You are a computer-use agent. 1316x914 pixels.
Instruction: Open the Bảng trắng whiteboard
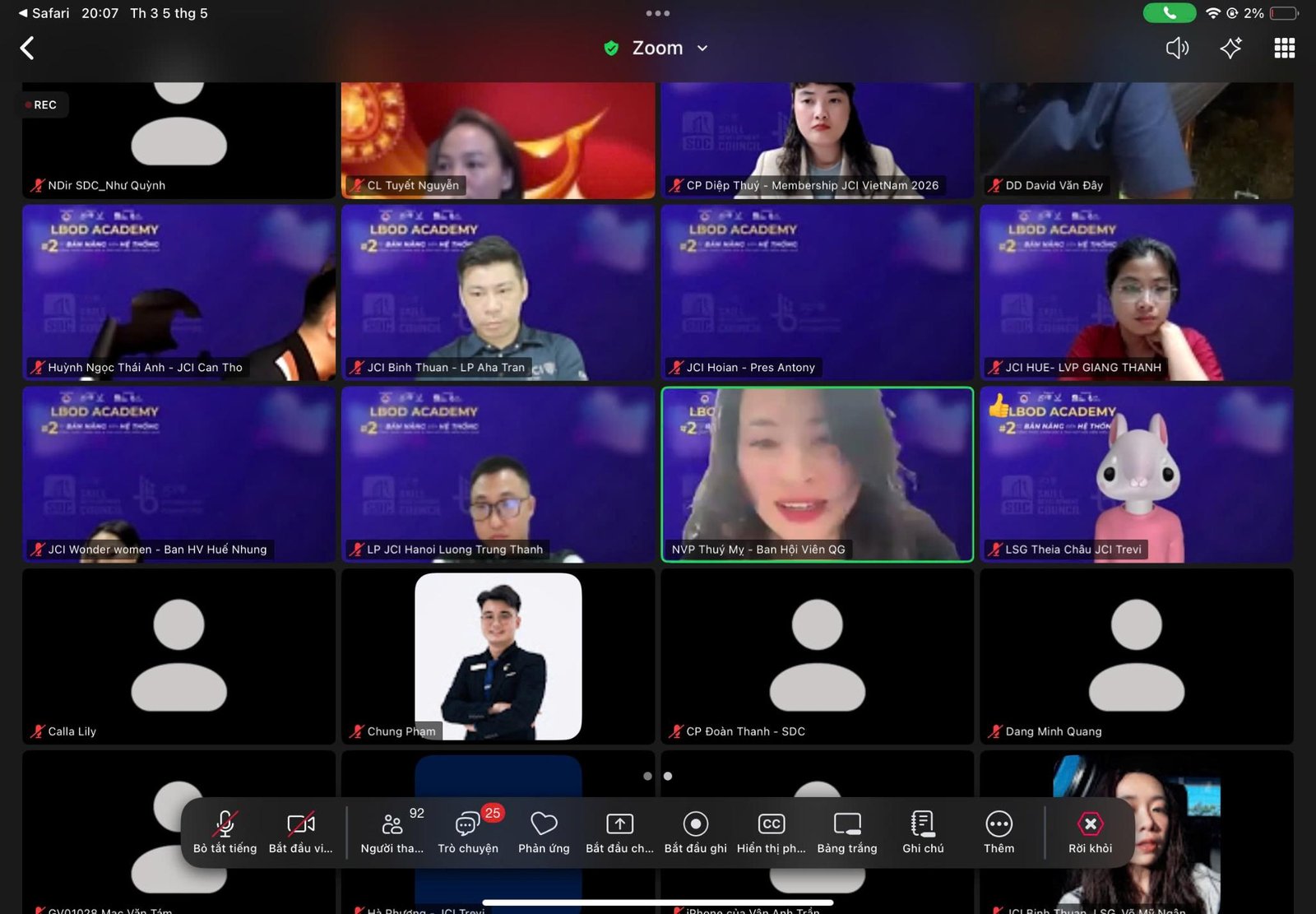pyautogui.click(x=847, y=833)
